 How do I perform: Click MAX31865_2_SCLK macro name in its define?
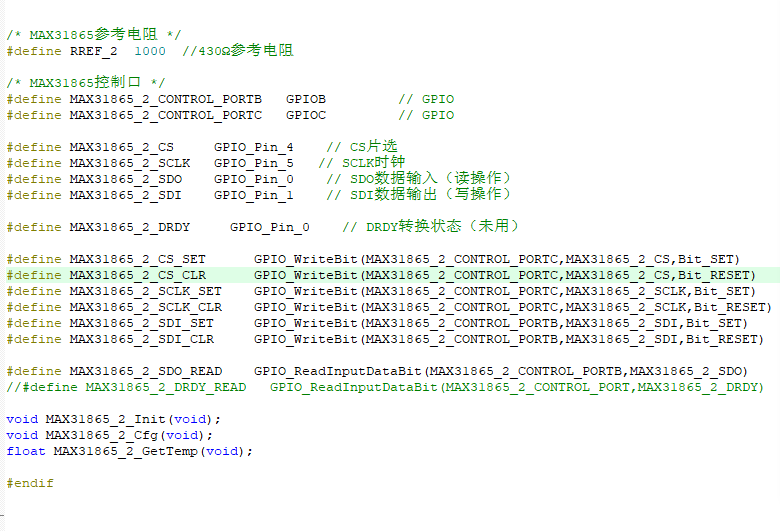coord(130,164)
